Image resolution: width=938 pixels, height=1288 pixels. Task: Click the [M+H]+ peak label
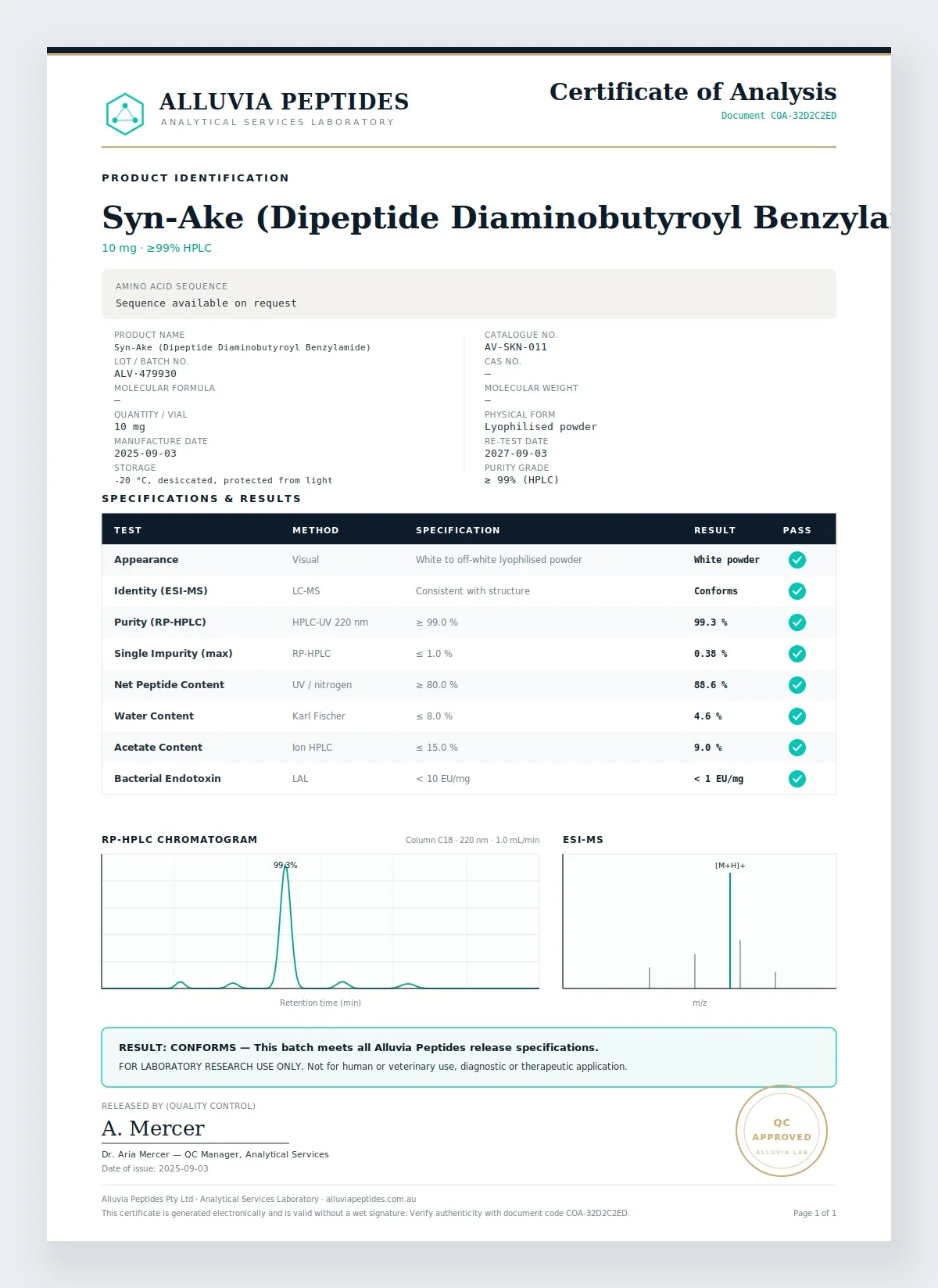coord(730,866)
